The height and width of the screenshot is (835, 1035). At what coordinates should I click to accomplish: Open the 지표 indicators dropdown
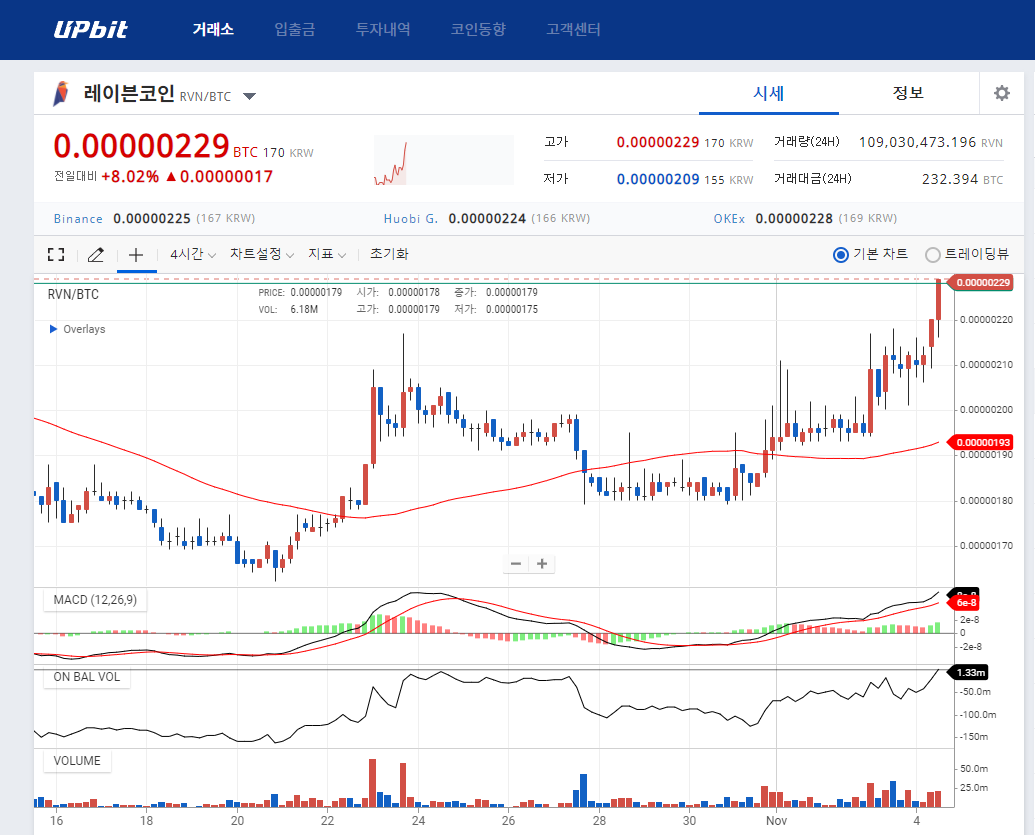pos(327,254)
